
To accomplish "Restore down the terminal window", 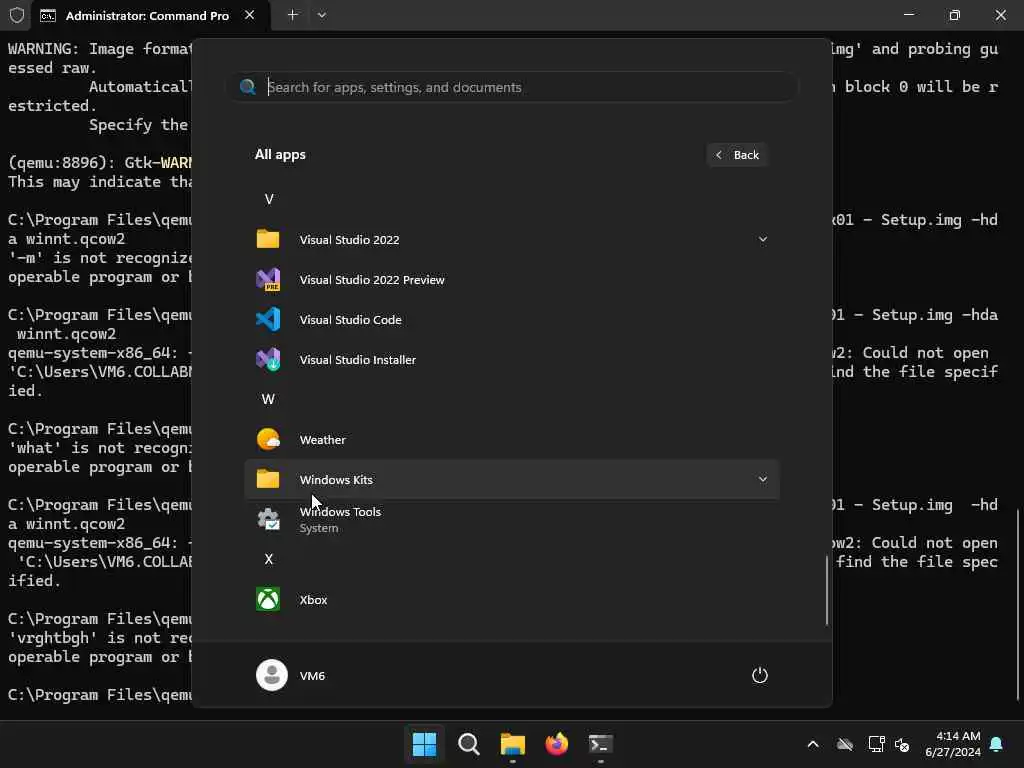I will coord(955,15).
